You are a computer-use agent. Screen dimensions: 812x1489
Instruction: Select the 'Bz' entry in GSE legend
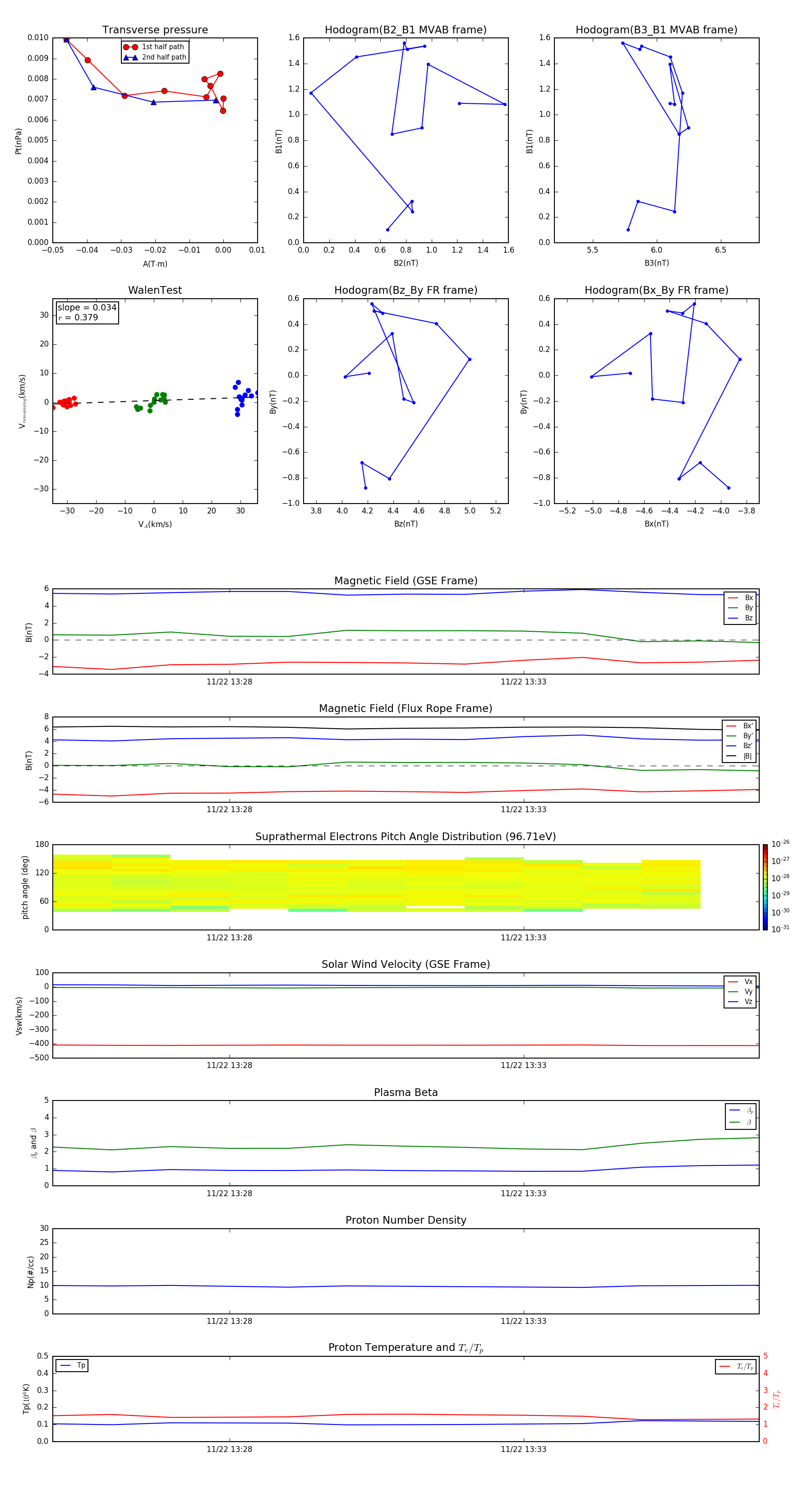click(740, 618)
